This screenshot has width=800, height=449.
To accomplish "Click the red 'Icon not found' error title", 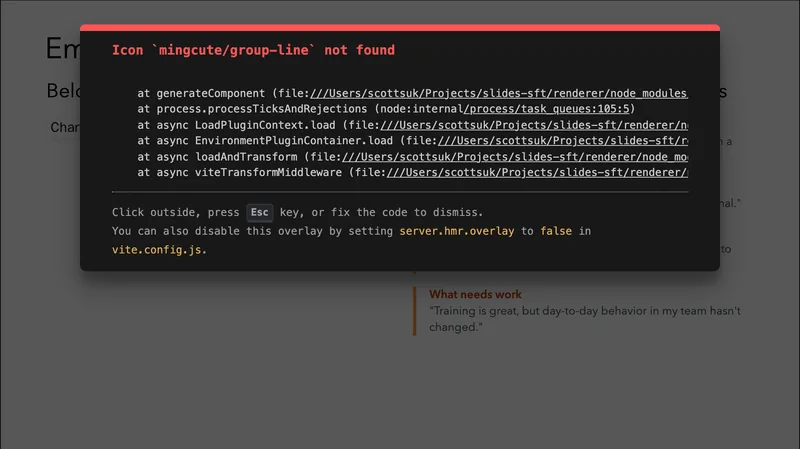I will point(253,50).
